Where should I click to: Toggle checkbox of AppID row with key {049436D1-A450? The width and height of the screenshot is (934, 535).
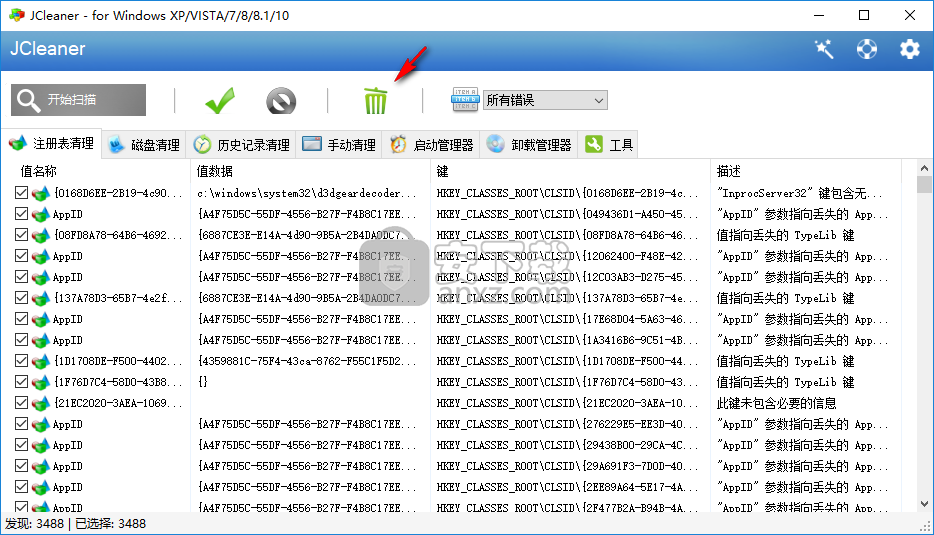point(21,213)
